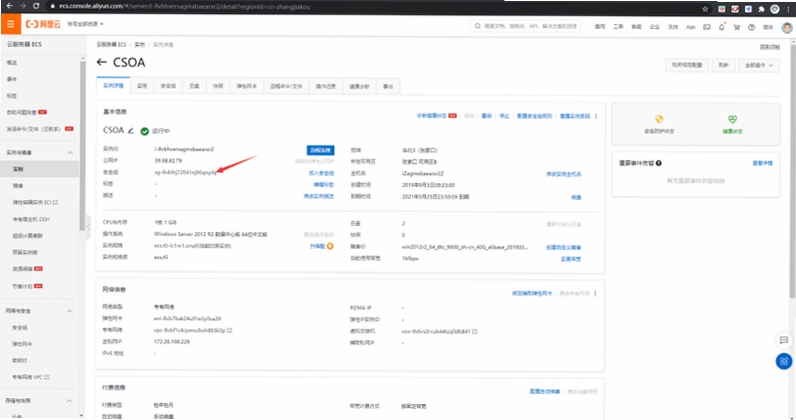Viewport: 796px width, 420px height.
Task: Click the help icon beside important events heading
Action: (x=658, y=163)
